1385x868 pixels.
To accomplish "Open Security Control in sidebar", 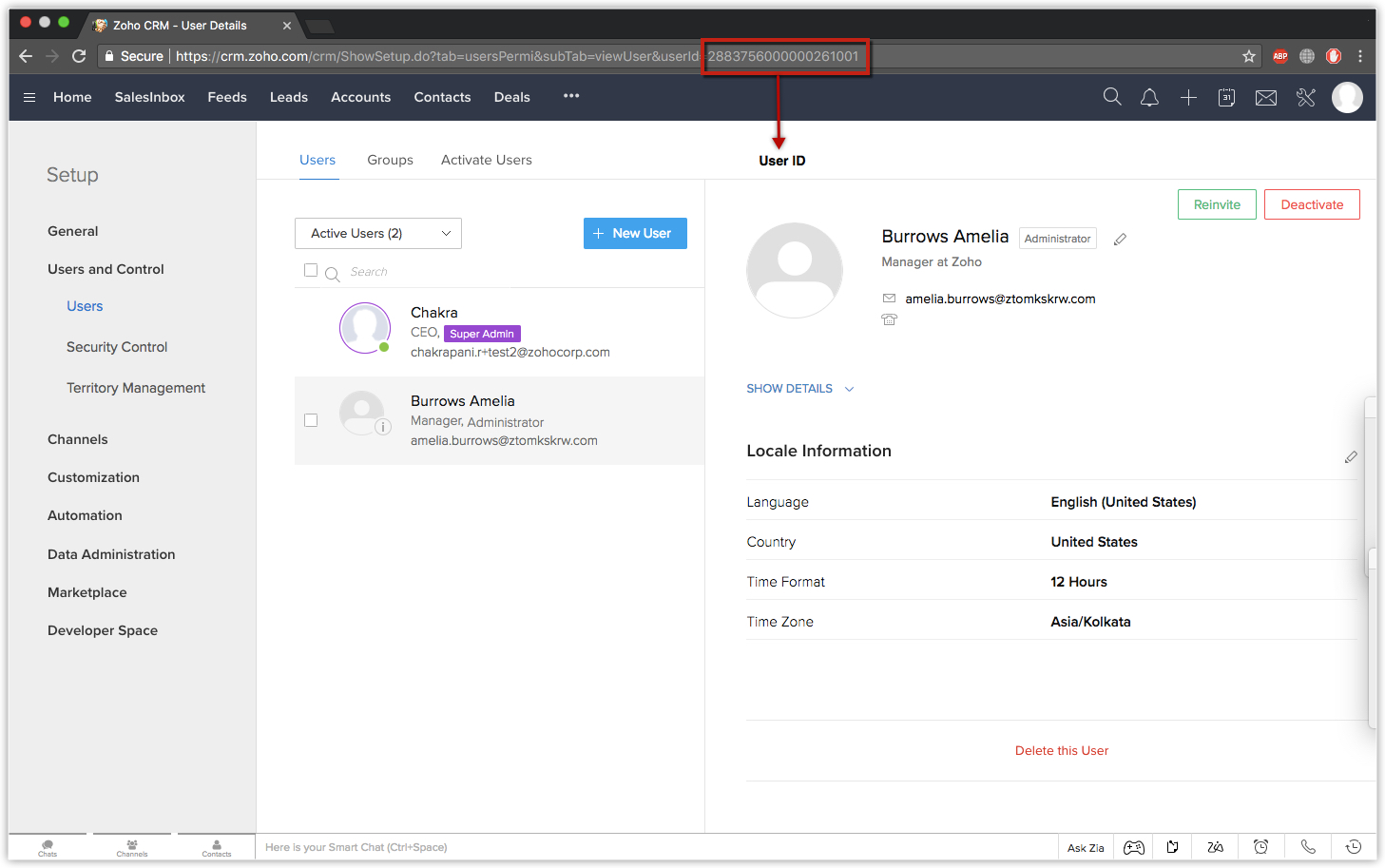I will [117, 347].
